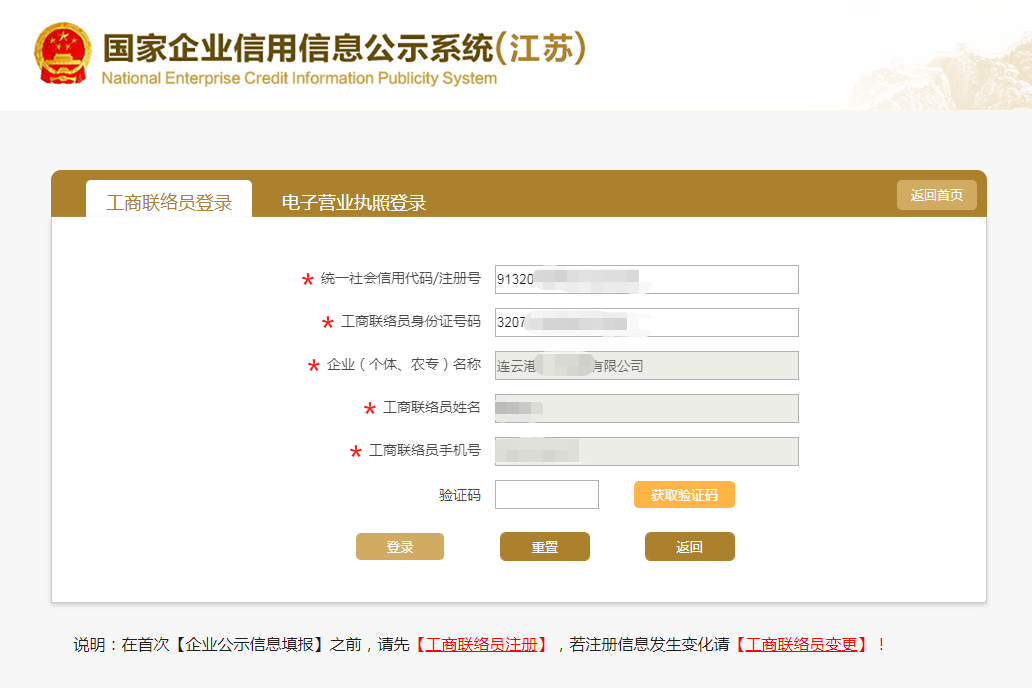Screen dimensions: 1032x688
Task: Click the 获取验证码 button
Action: point(684,494)
